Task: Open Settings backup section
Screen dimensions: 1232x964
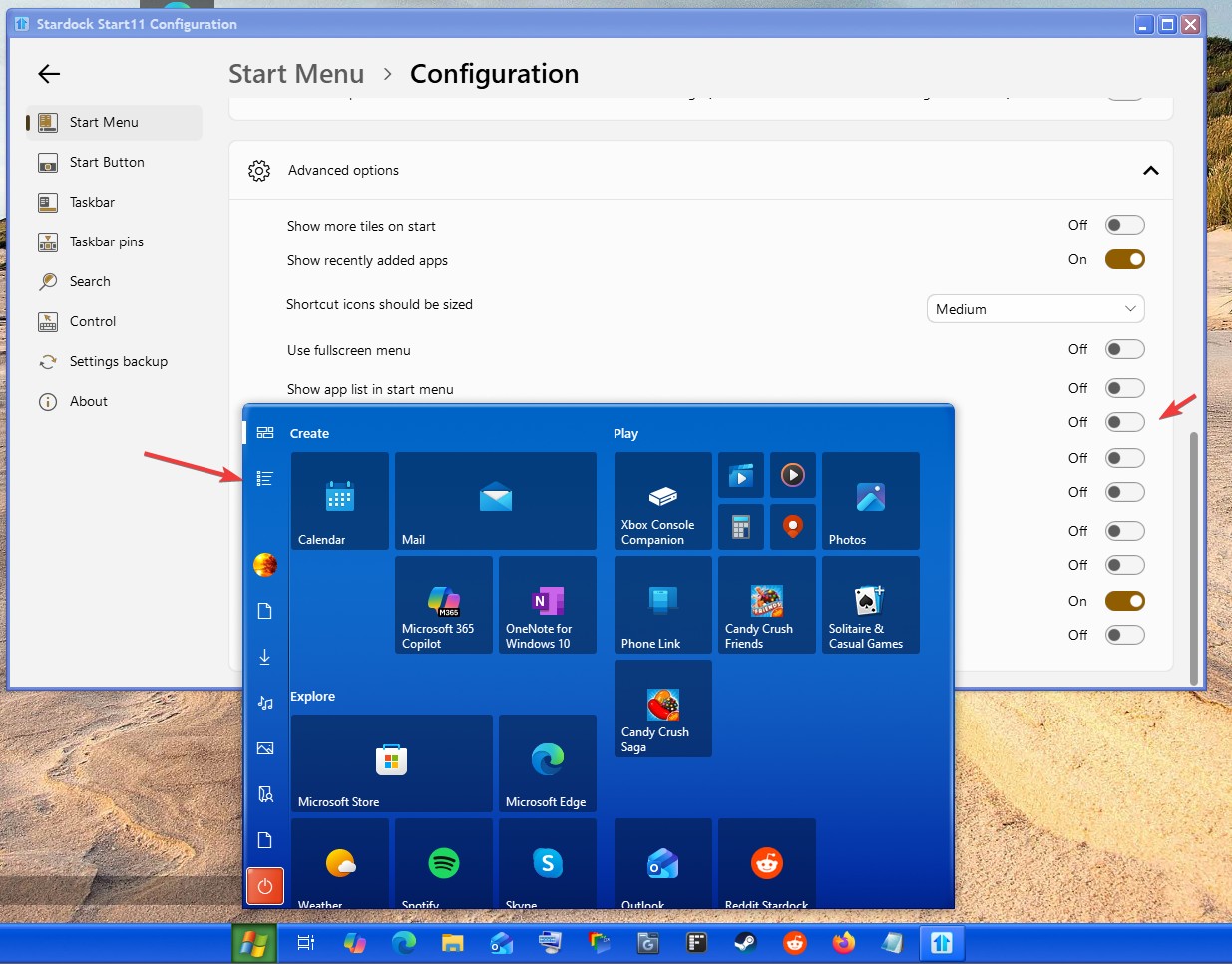Action: [x=118, y=361]
